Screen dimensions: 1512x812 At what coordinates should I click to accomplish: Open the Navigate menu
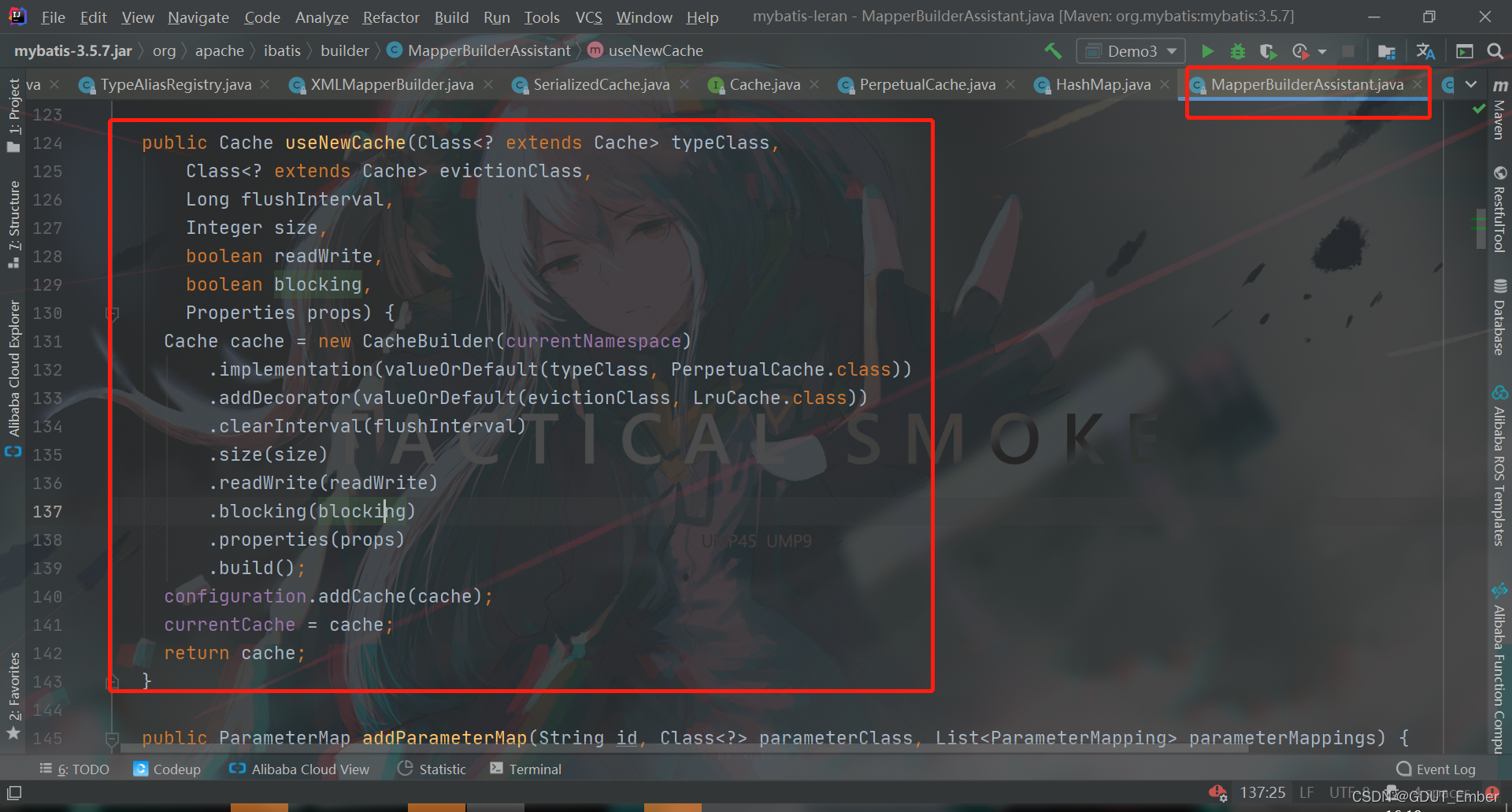click(x=198, y=17)
